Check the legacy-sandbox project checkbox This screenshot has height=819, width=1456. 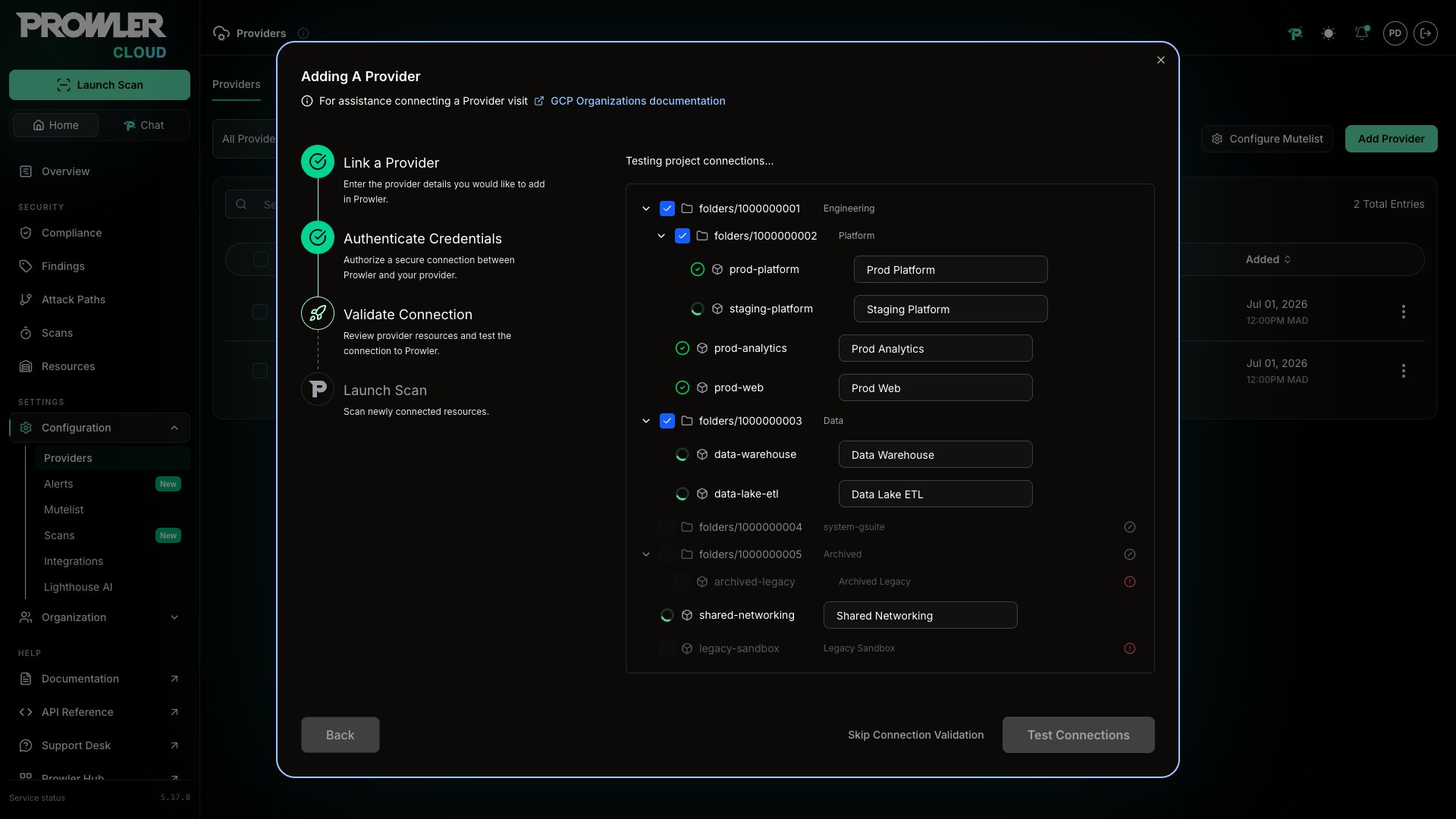667,648
